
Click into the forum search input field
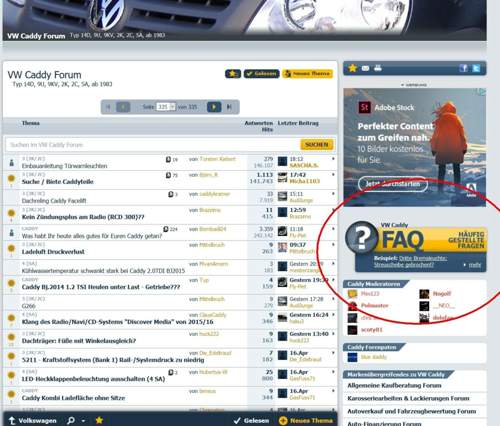point(152,145)
